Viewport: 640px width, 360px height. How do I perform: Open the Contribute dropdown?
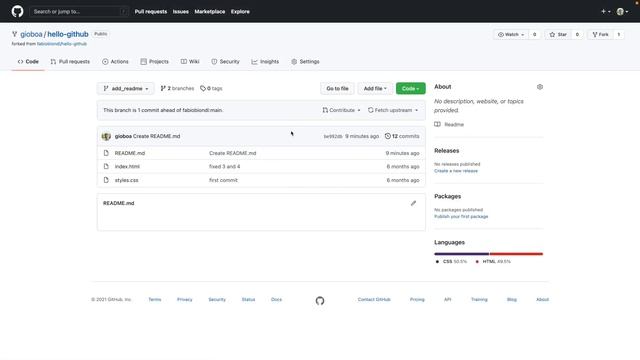341,110
